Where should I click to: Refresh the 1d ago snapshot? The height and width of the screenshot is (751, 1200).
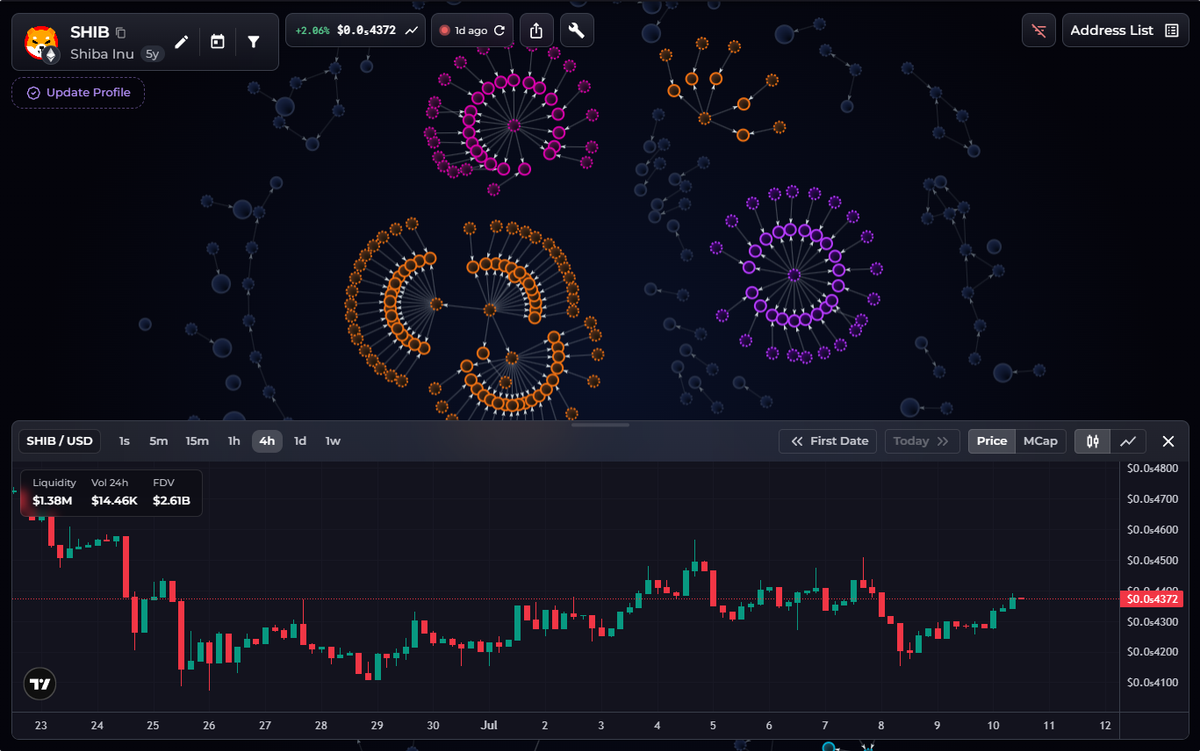pyautogui.click(x=499, y=31)
